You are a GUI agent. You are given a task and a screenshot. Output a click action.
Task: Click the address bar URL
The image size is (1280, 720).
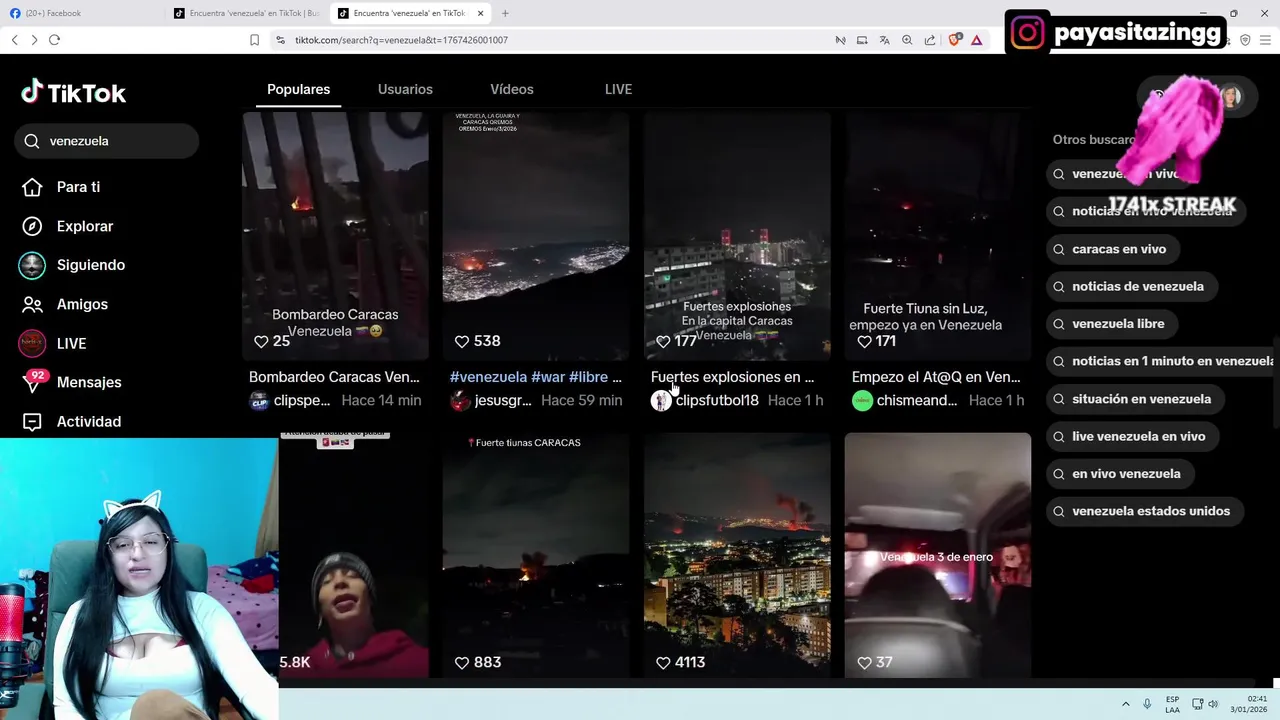coord(401,40)
